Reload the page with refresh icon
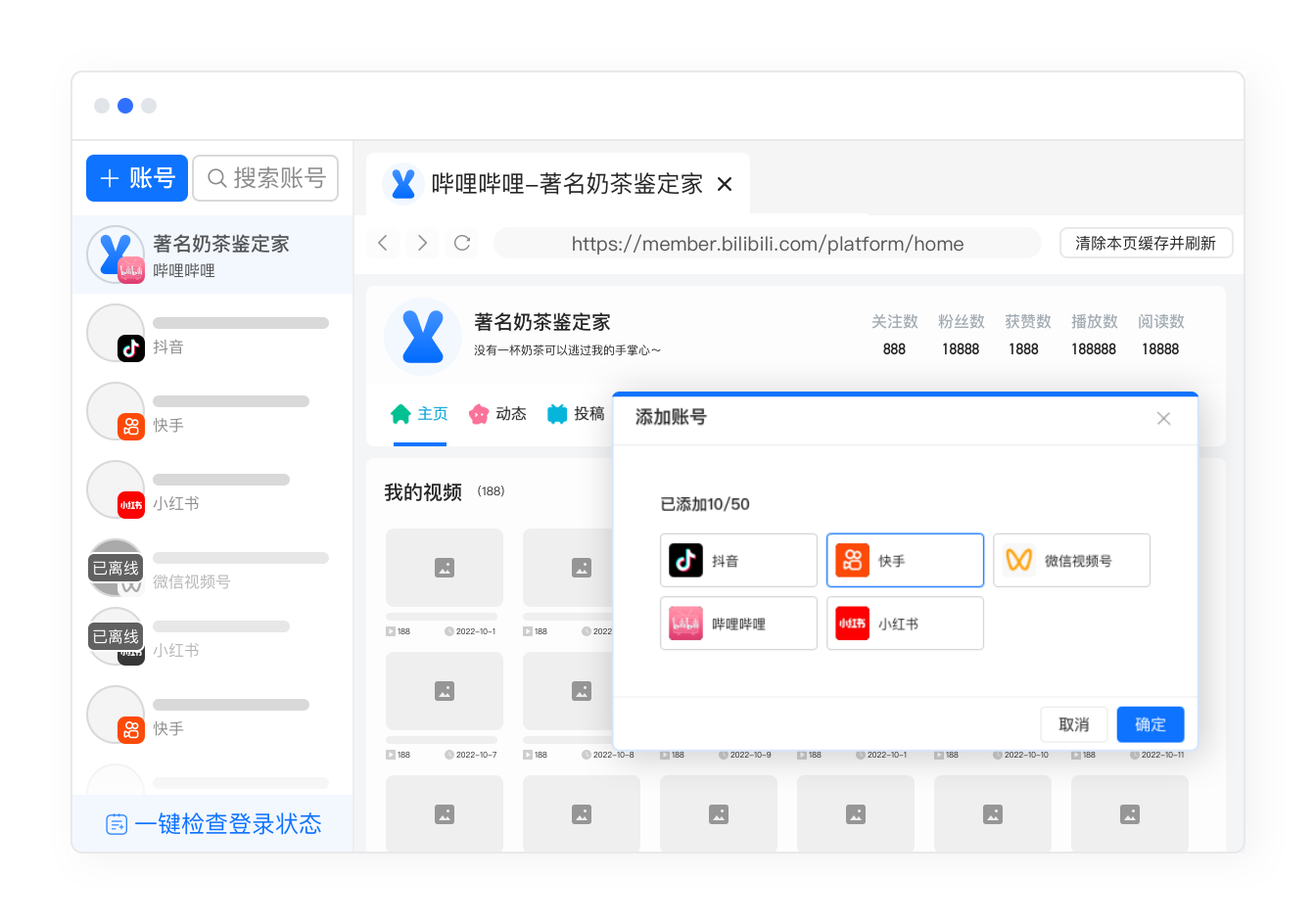Screen dimensions: 1316x924 pyautogui.click(x=462, y=243)
